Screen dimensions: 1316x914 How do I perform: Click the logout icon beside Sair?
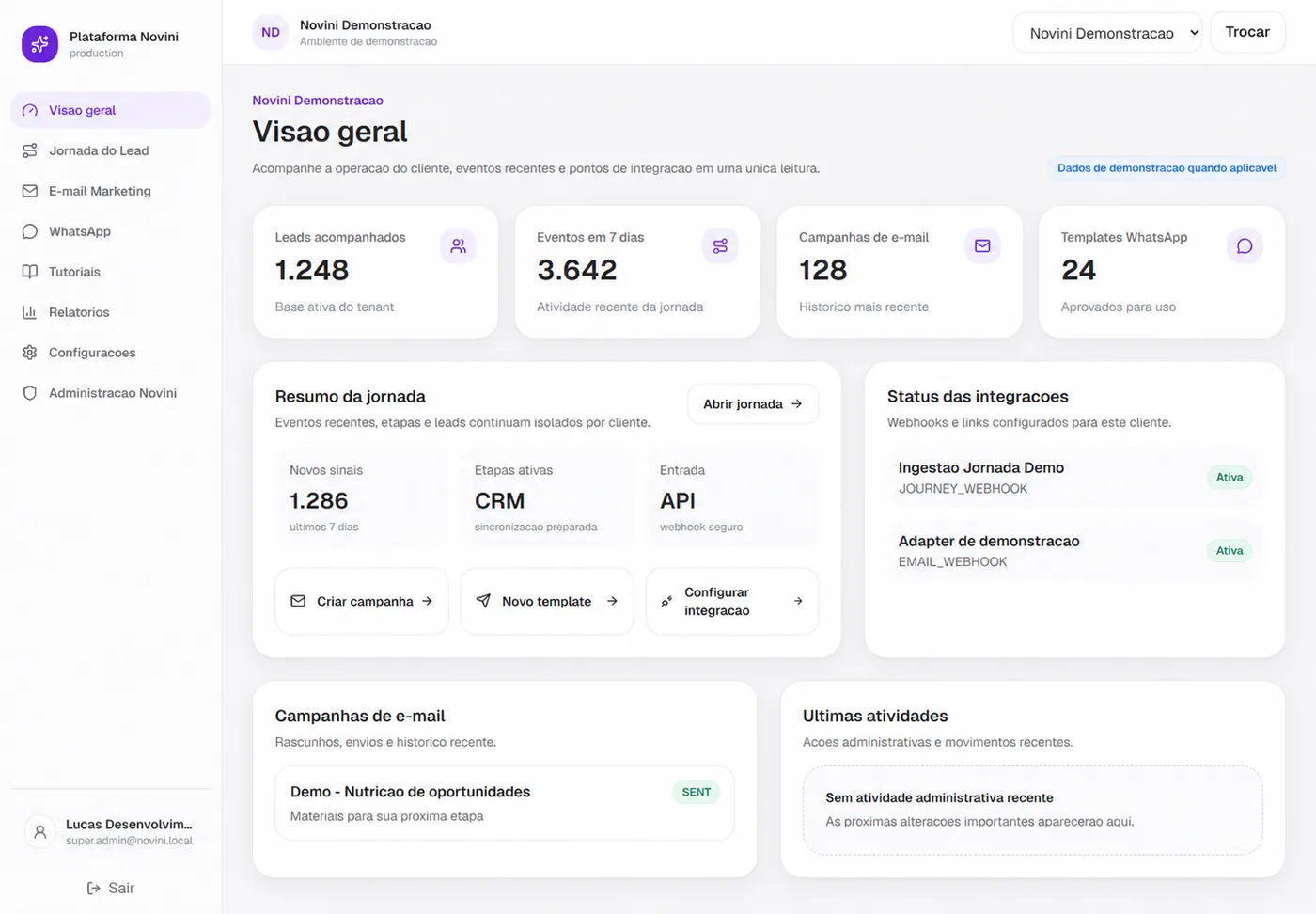coord(94,889)
